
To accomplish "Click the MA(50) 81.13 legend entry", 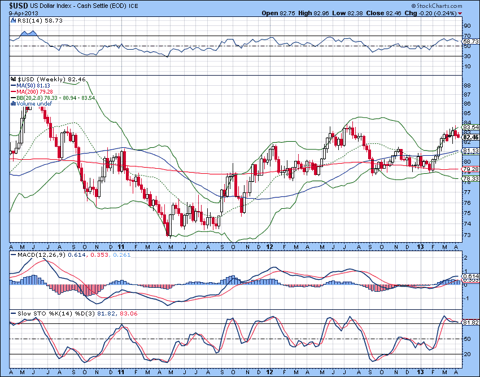I will tap(30, 86).
